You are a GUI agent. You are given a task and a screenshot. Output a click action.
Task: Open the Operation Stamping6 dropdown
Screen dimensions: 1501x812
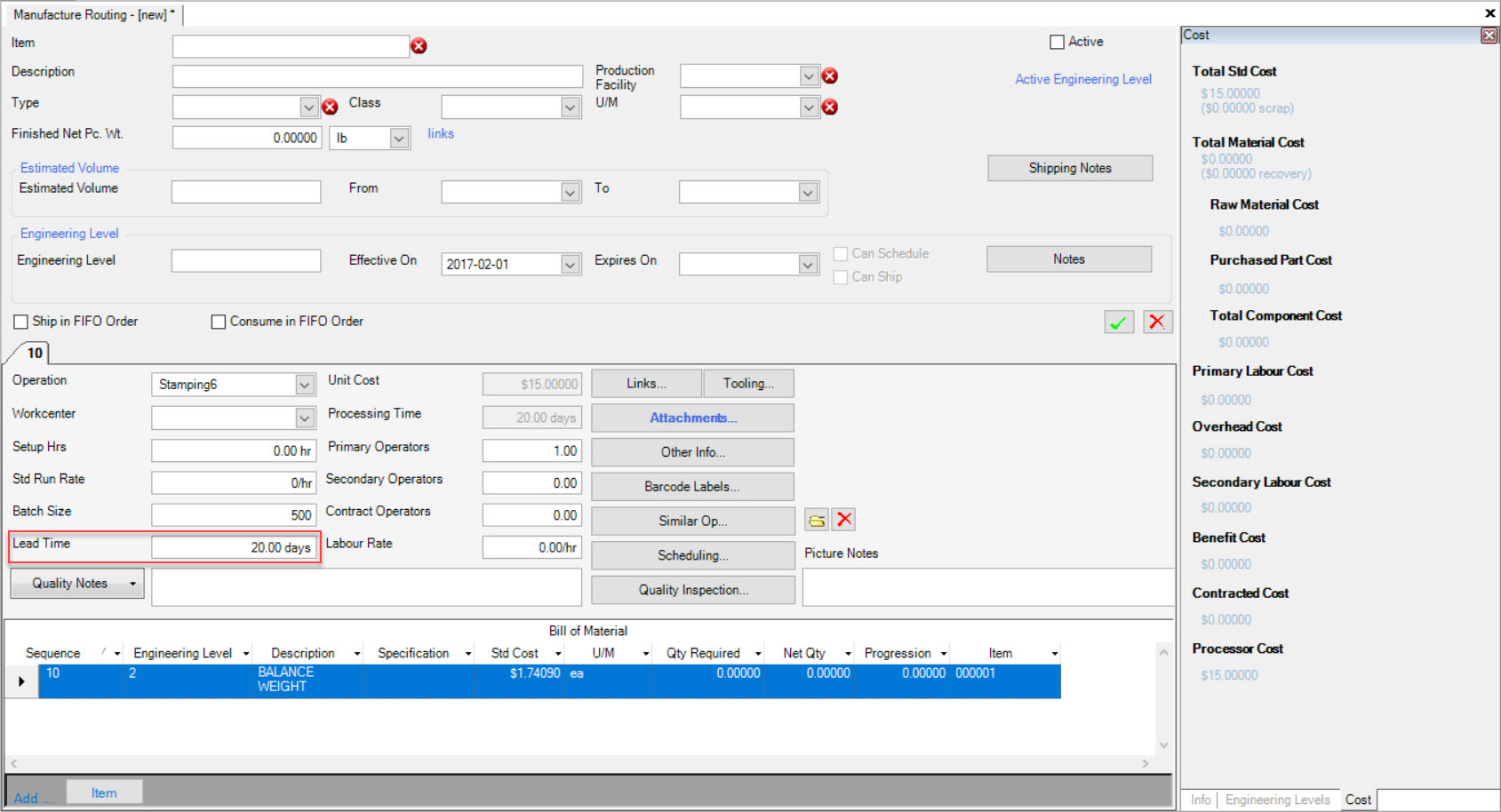click(x=305, y=385)
